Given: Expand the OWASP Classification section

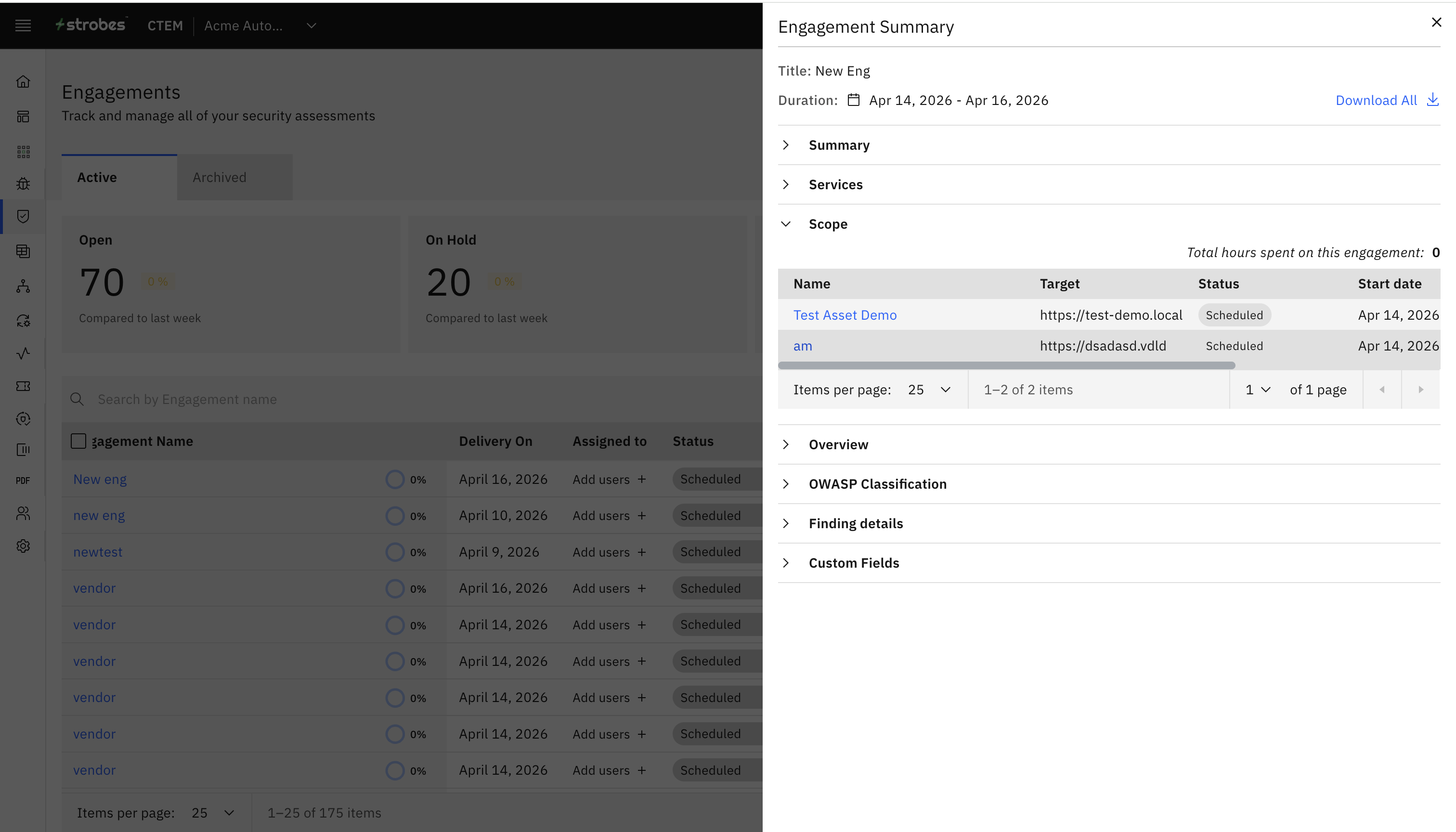Looking at the screenshot, I should pyautogui.click(x=877, y=484).
